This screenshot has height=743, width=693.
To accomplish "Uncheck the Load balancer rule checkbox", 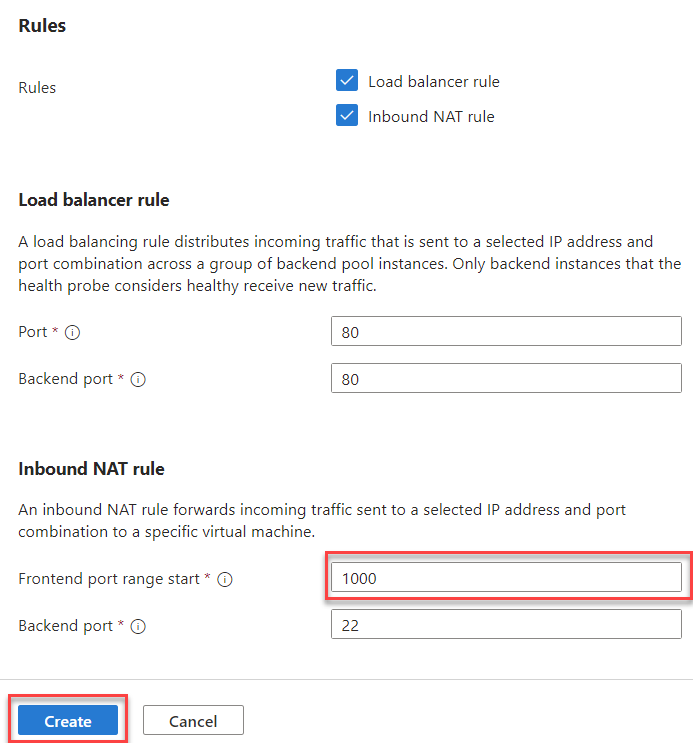I will point(347,80).
